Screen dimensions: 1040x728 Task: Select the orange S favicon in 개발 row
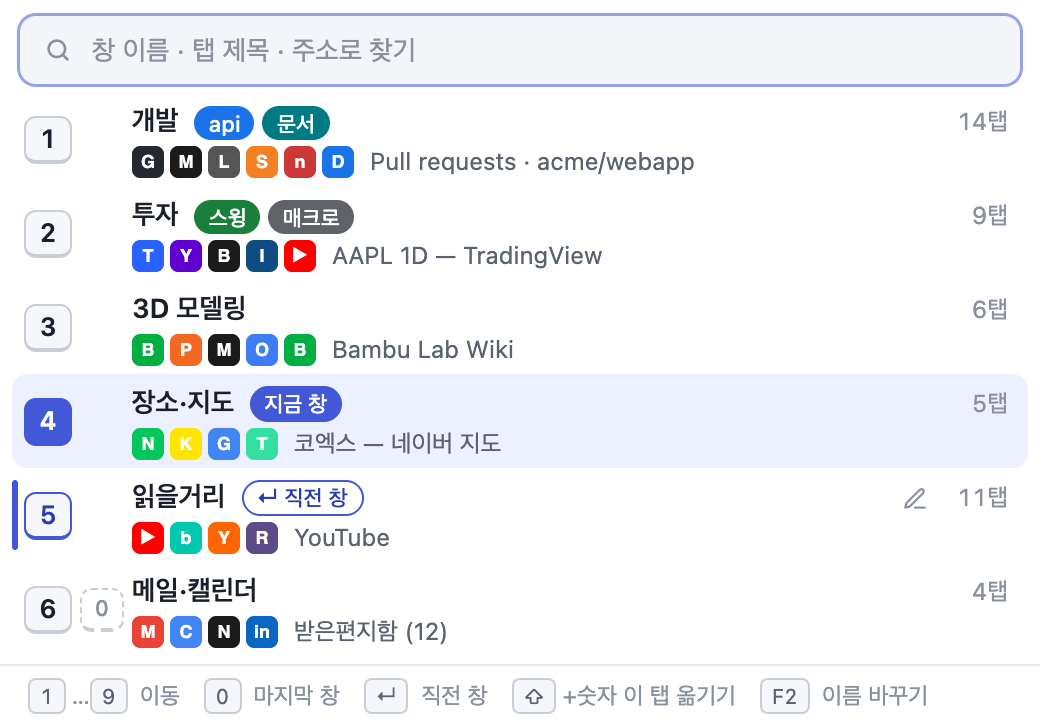pyautogui.click(x=262, y=162)
